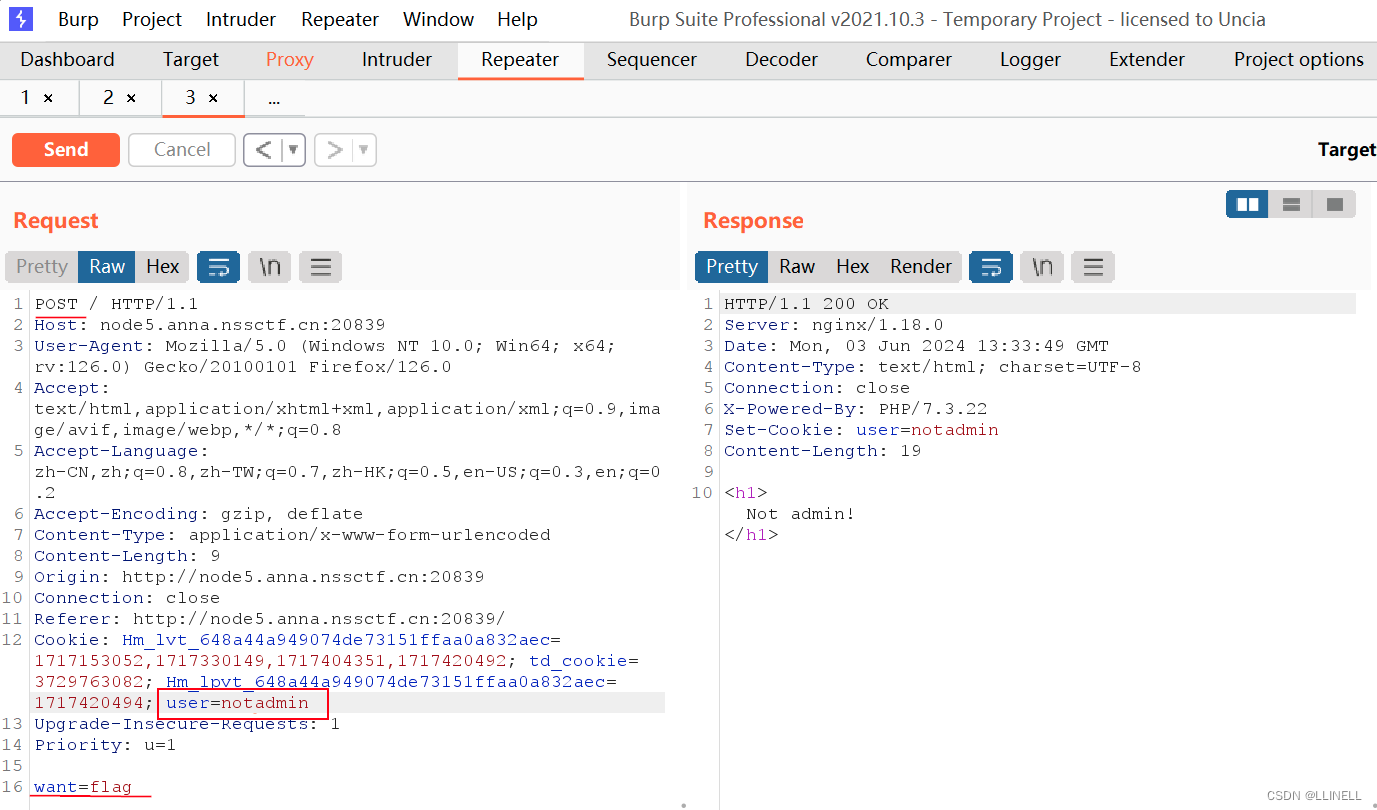Toggle show non-printable characters in Response pane
Screen dimensions: 1377x810
(1042, 266)
